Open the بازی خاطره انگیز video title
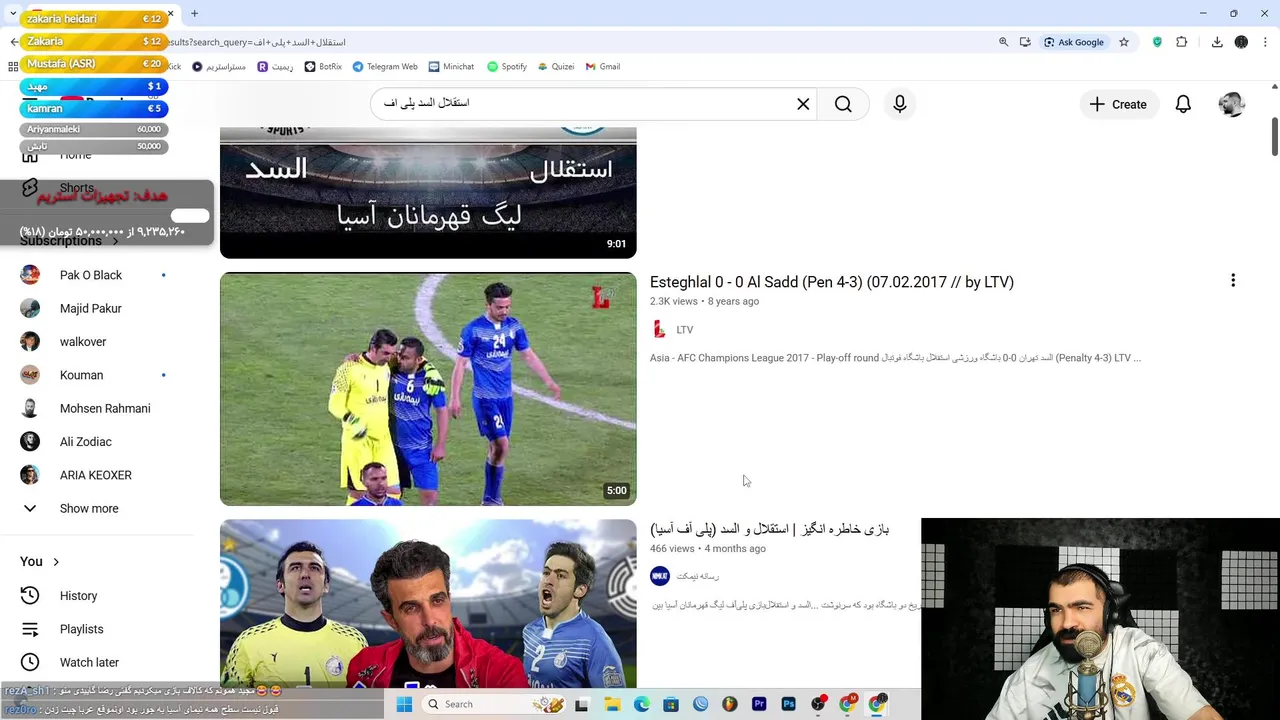 (770, 529)
